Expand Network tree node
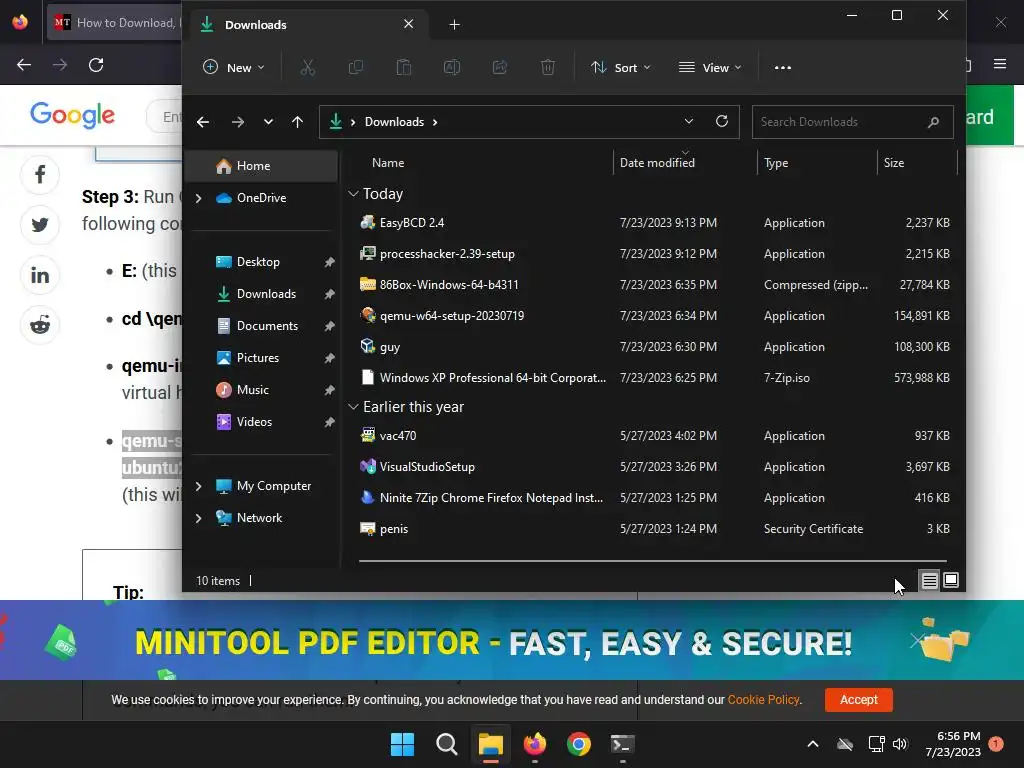The image size is (1024, 768). pyautogui.click(x=199, y=518)
